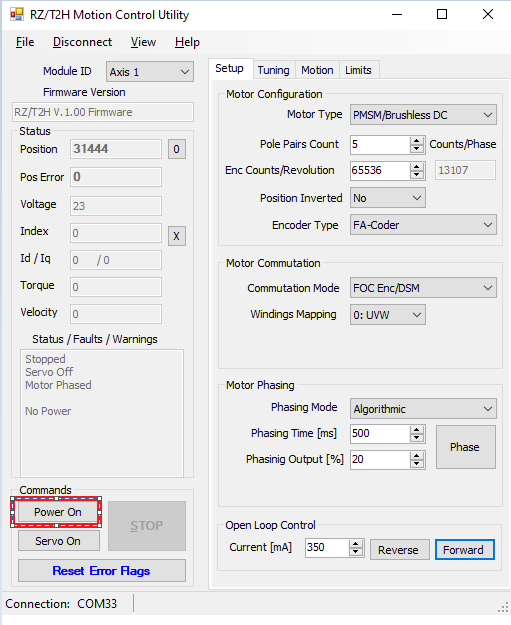
Task: Increase Phasing Time with up arrow
Action: pyautogui.click(x=417, y=430)
